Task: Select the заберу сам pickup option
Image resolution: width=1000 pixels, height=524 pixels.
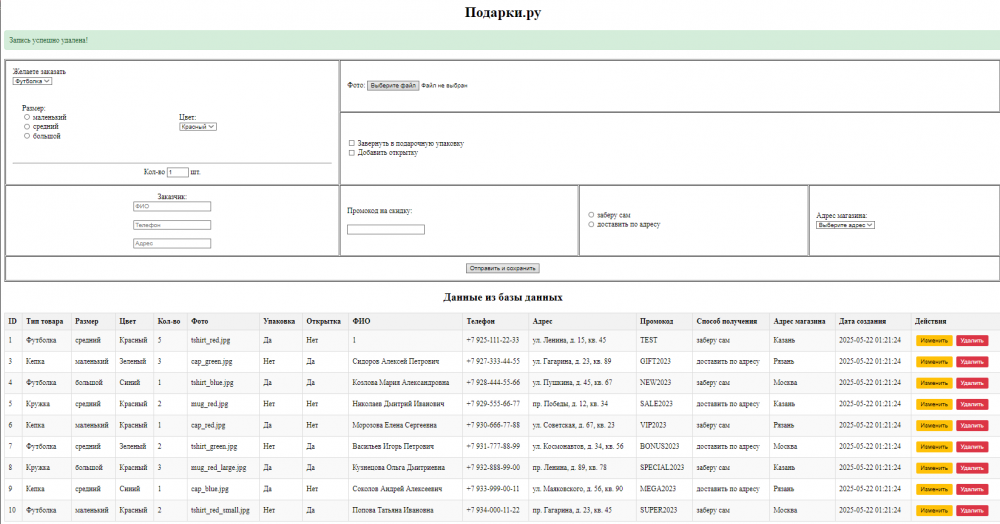Action: [591, 215]
